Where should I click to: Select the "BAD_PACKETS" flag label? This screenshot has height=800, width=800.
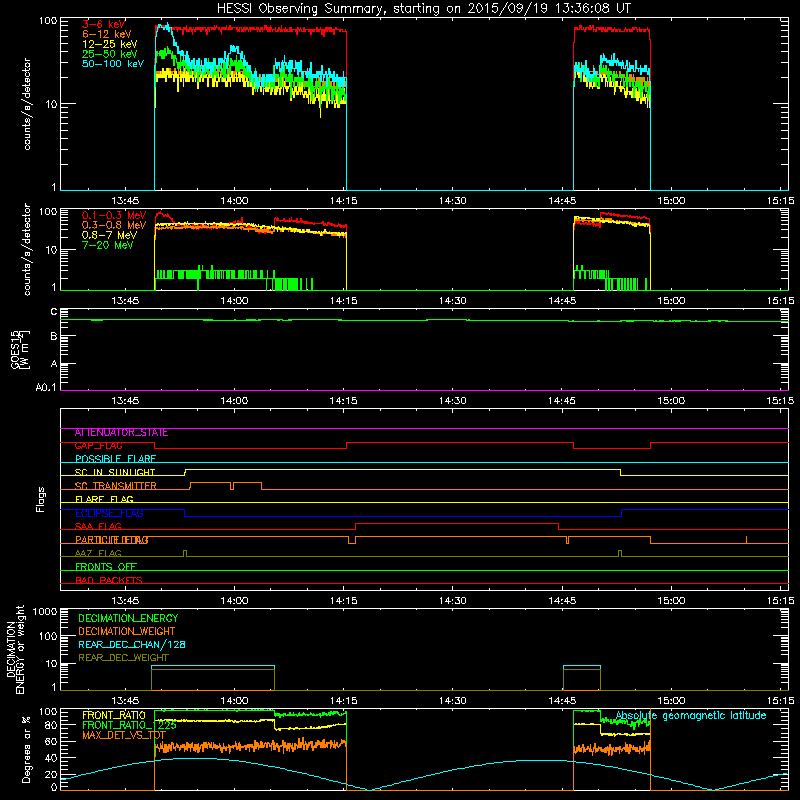pos(109,580)
